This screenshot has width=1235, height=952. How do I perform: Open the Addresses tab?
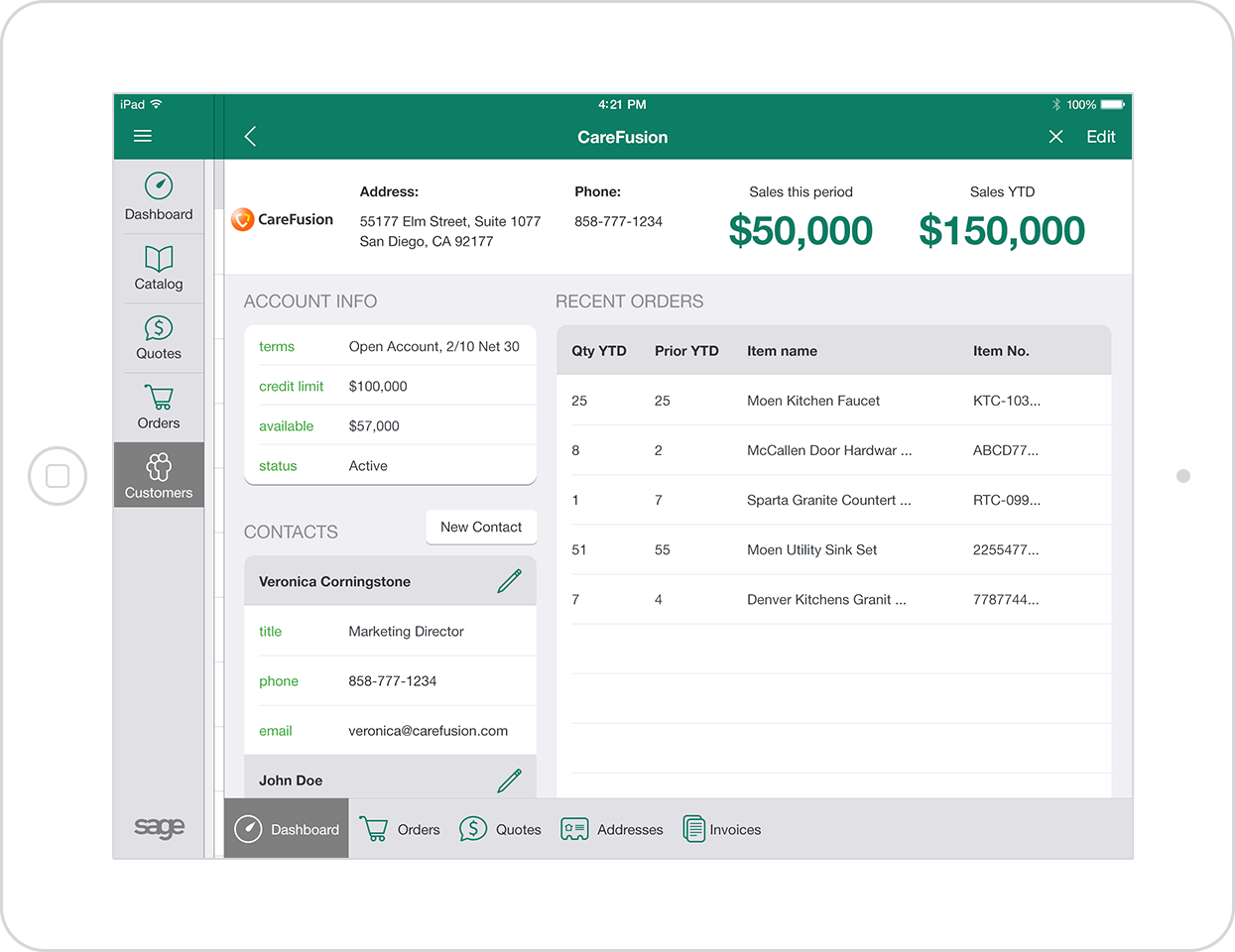[x=612, y=829]
